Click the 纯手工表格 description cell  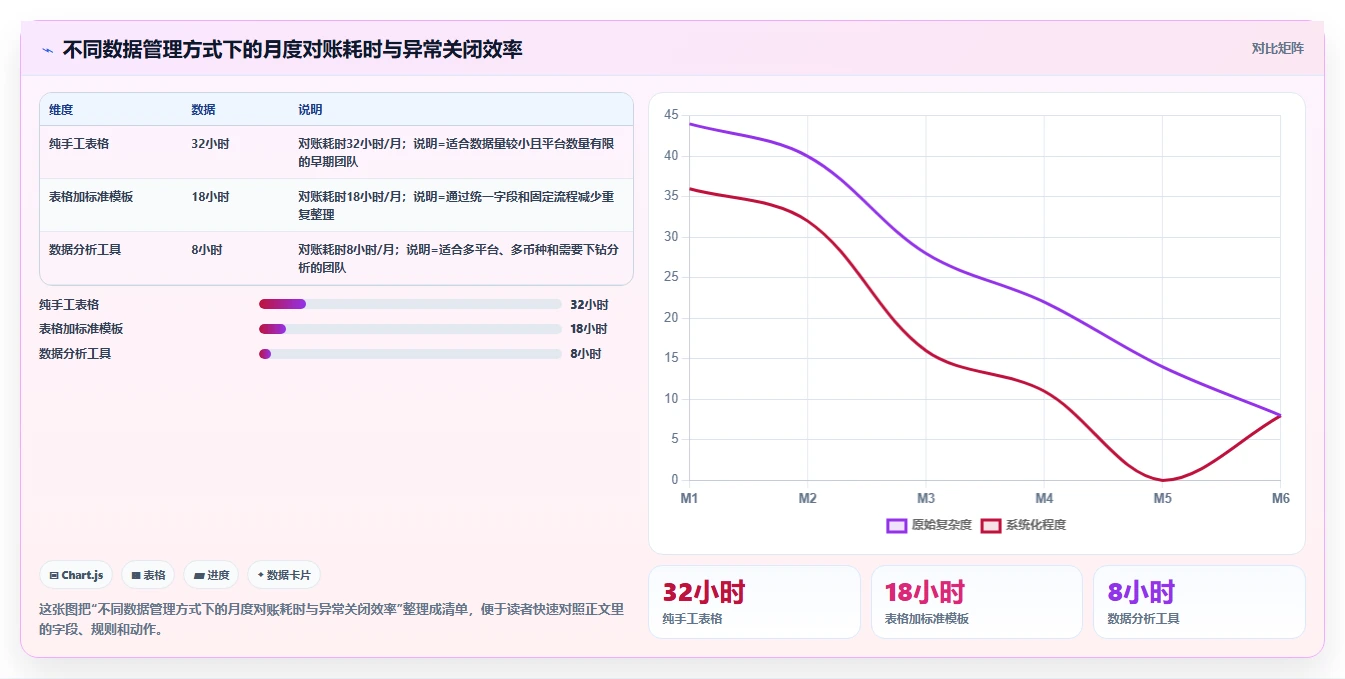pyautogui.click(x=456, y=152)
